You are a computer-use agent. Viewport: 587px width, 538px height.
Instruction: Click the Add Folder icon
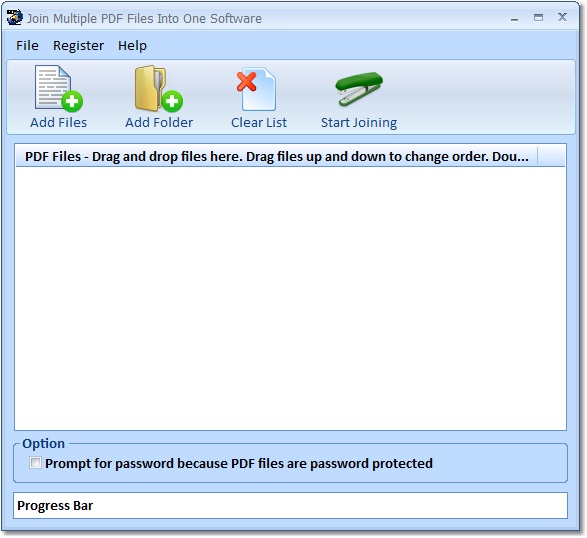click(159, 88)
